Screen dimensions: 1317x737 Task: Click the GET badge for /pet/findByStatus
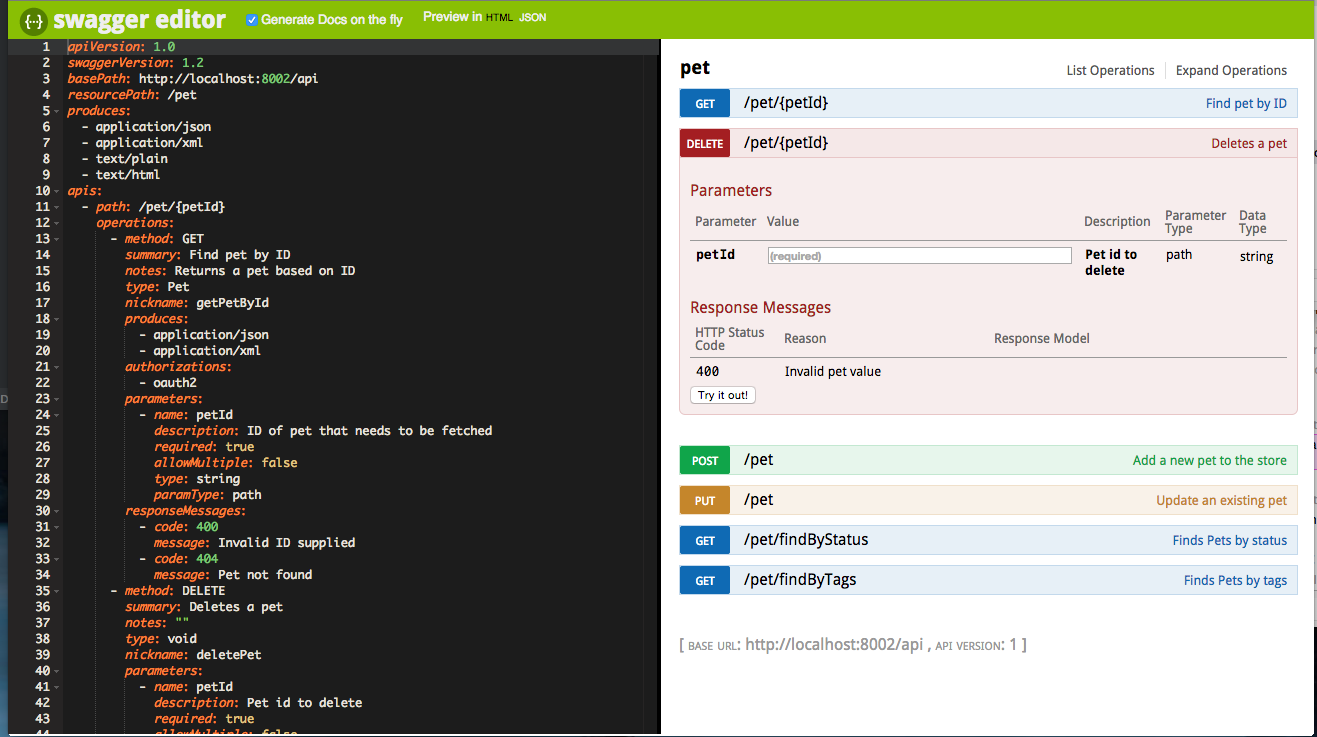pos(705,540)
